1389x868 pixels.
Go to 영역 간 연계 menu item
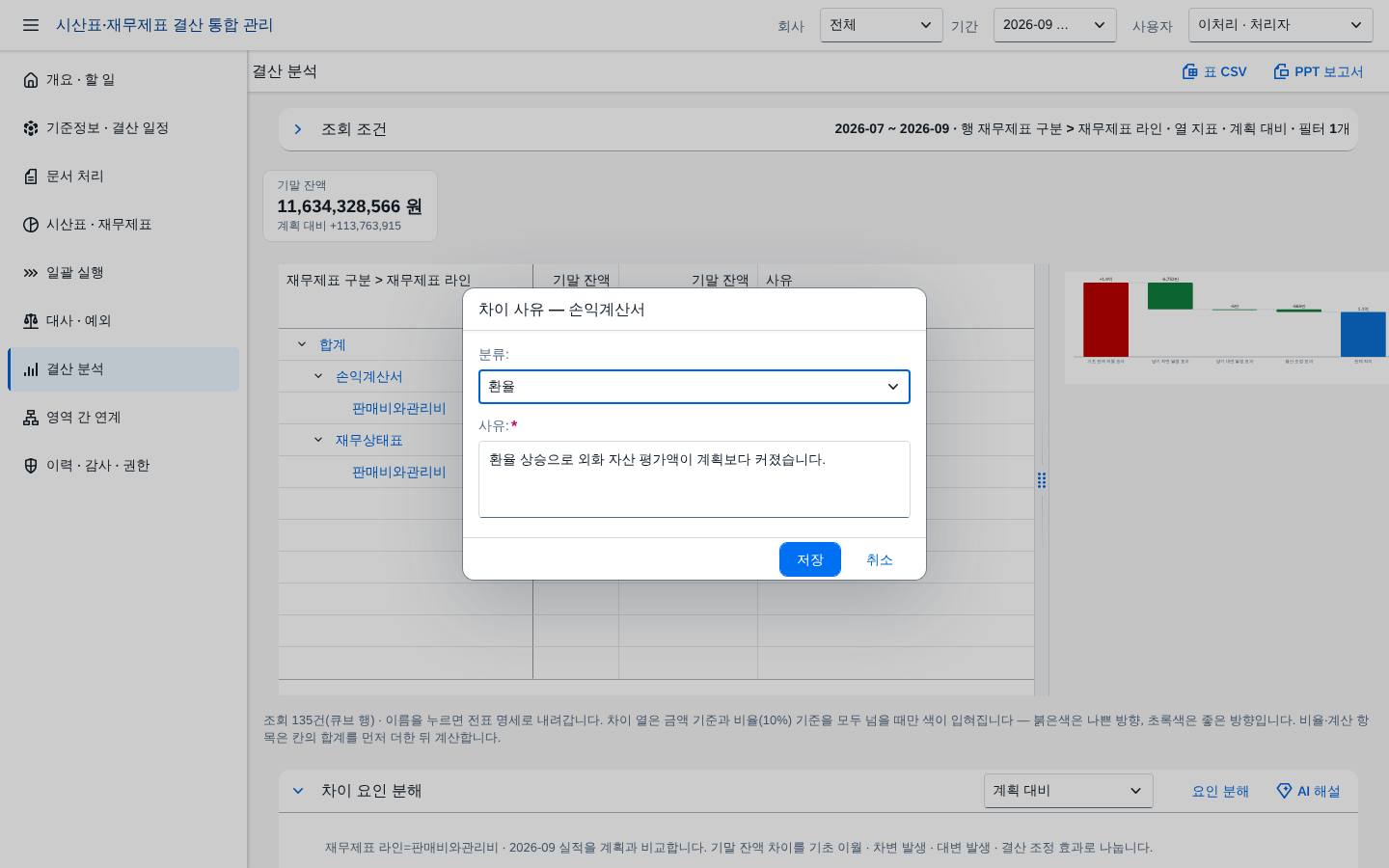123,418
